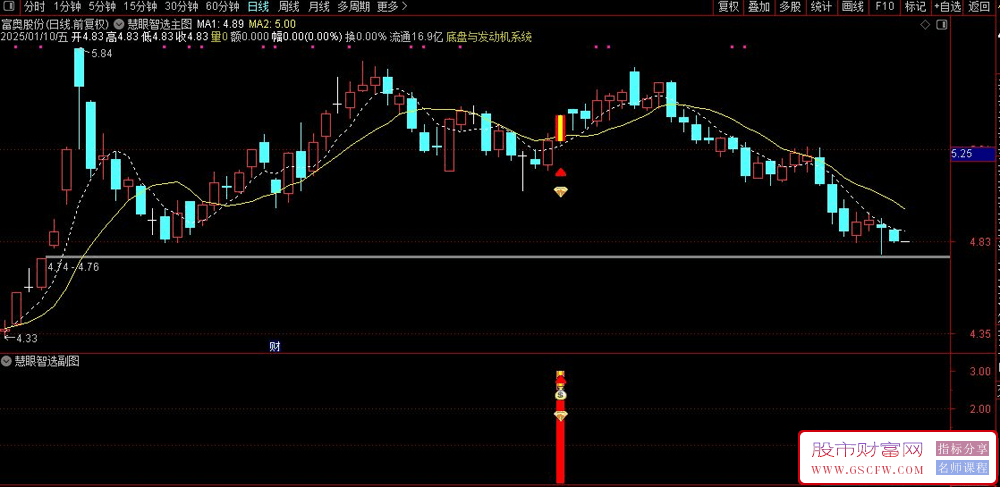Open F10 company info
Screen dimensions: 1000x487
(885, 7)
